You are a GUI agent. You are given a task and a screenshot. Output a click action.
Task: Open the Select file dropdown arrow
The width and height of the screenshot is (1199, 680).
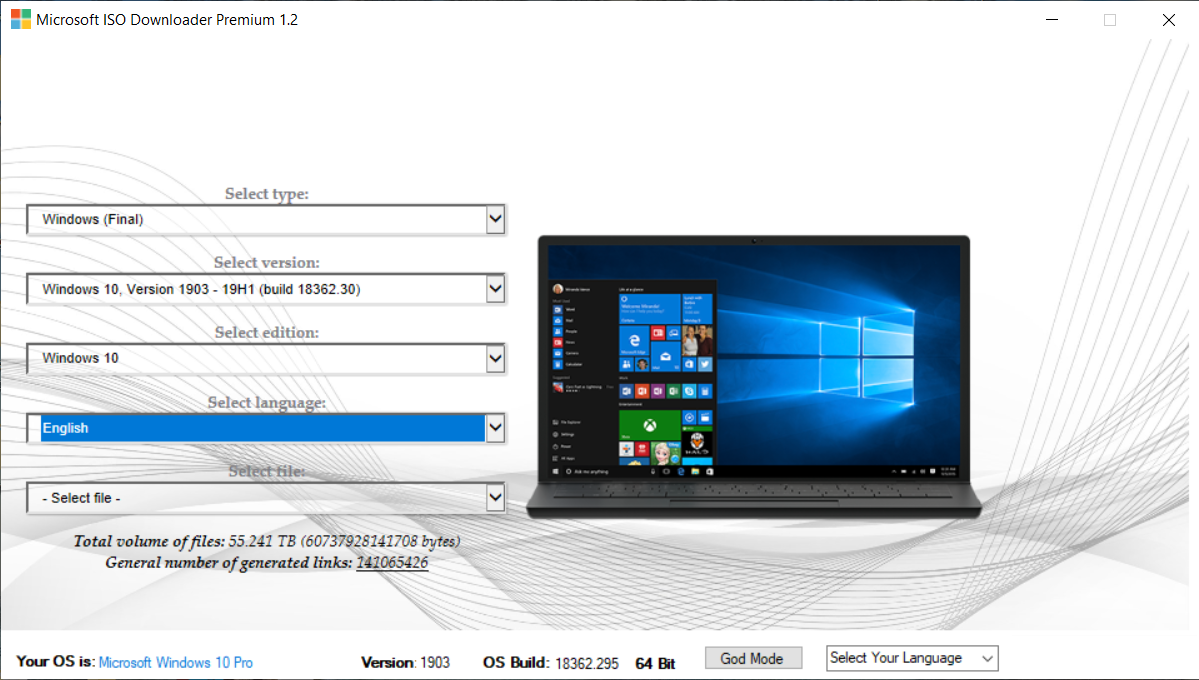[496, 498]
